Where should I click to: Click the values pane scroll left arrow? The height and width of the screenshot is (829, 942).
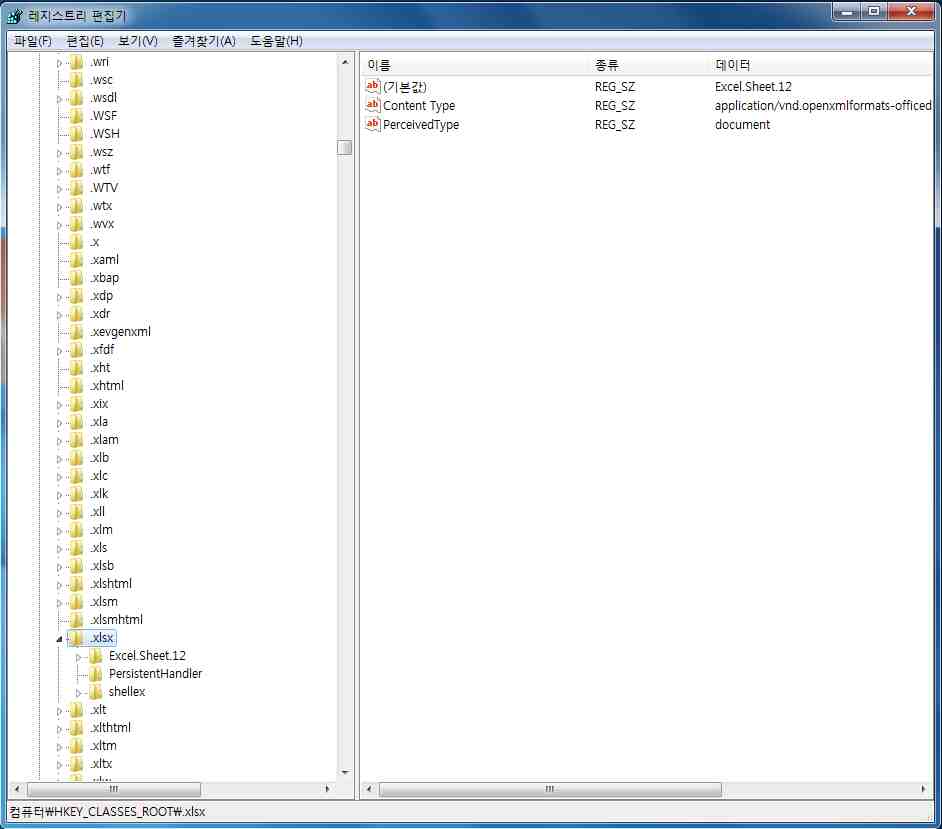(x=369, y=789)
